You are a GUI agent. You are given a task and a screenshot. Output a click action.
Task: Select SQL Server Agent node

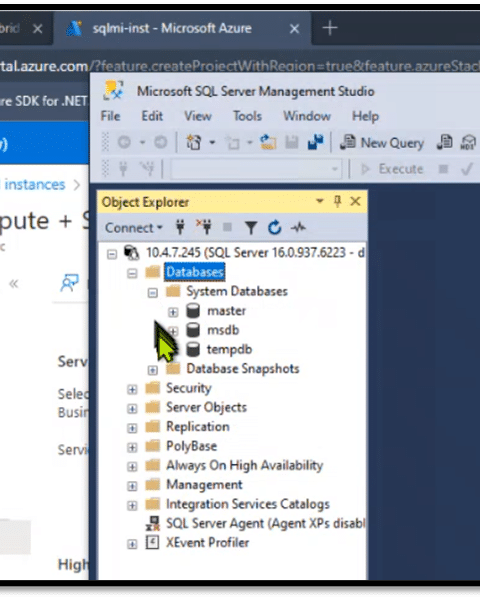point(265,523)
